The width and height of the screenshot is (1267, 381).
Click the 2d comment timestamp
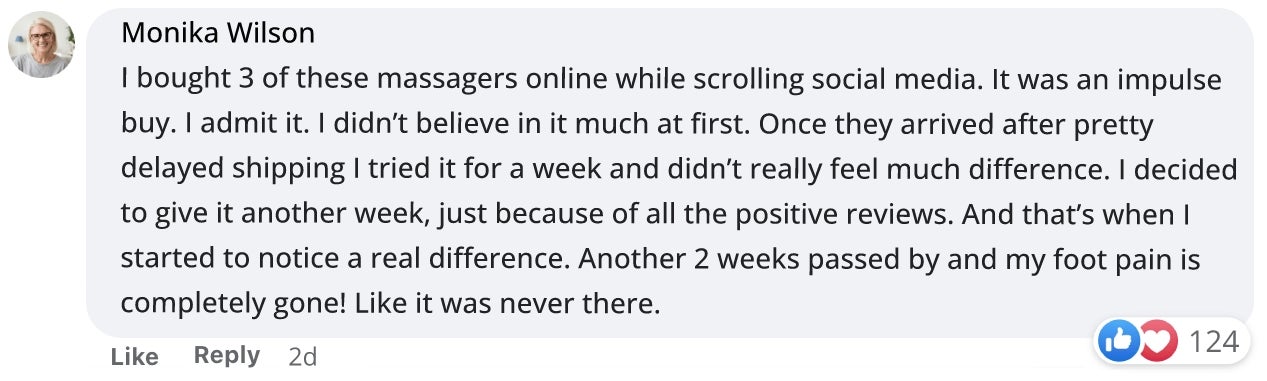tap(301, 356)
